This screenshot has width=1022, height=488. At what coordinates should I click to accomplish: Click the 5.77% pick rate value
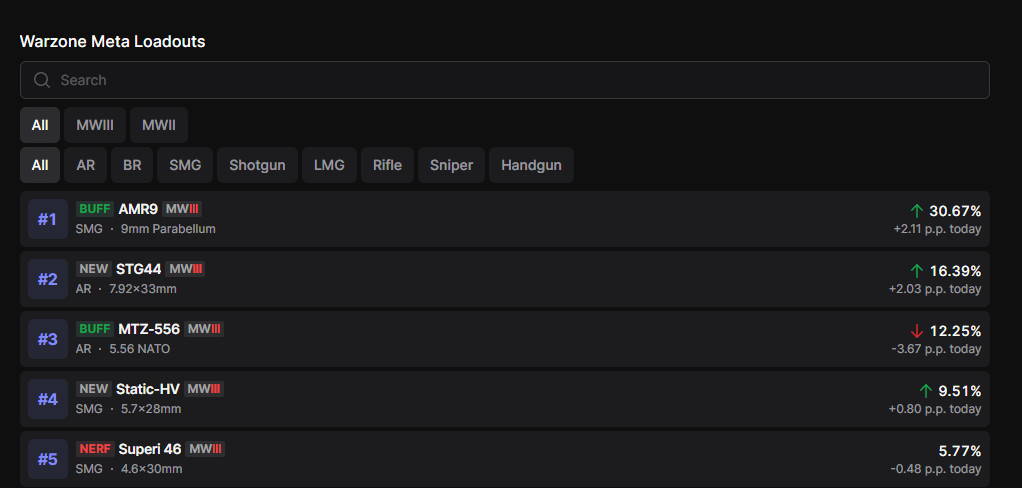click(x=959, y=451)
